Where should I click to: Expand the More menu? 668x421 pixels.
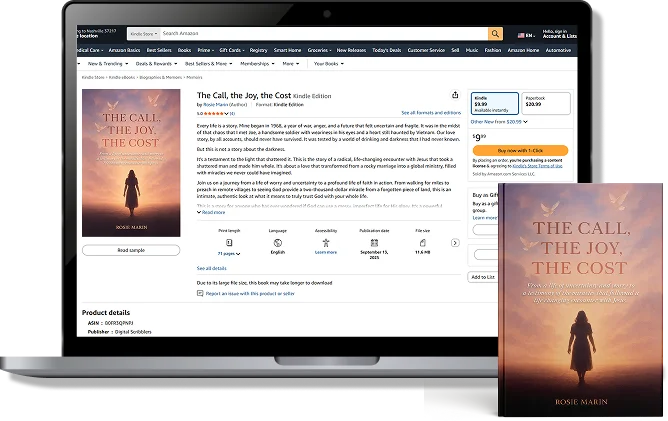pyautogui.click(x=291, y=64)
